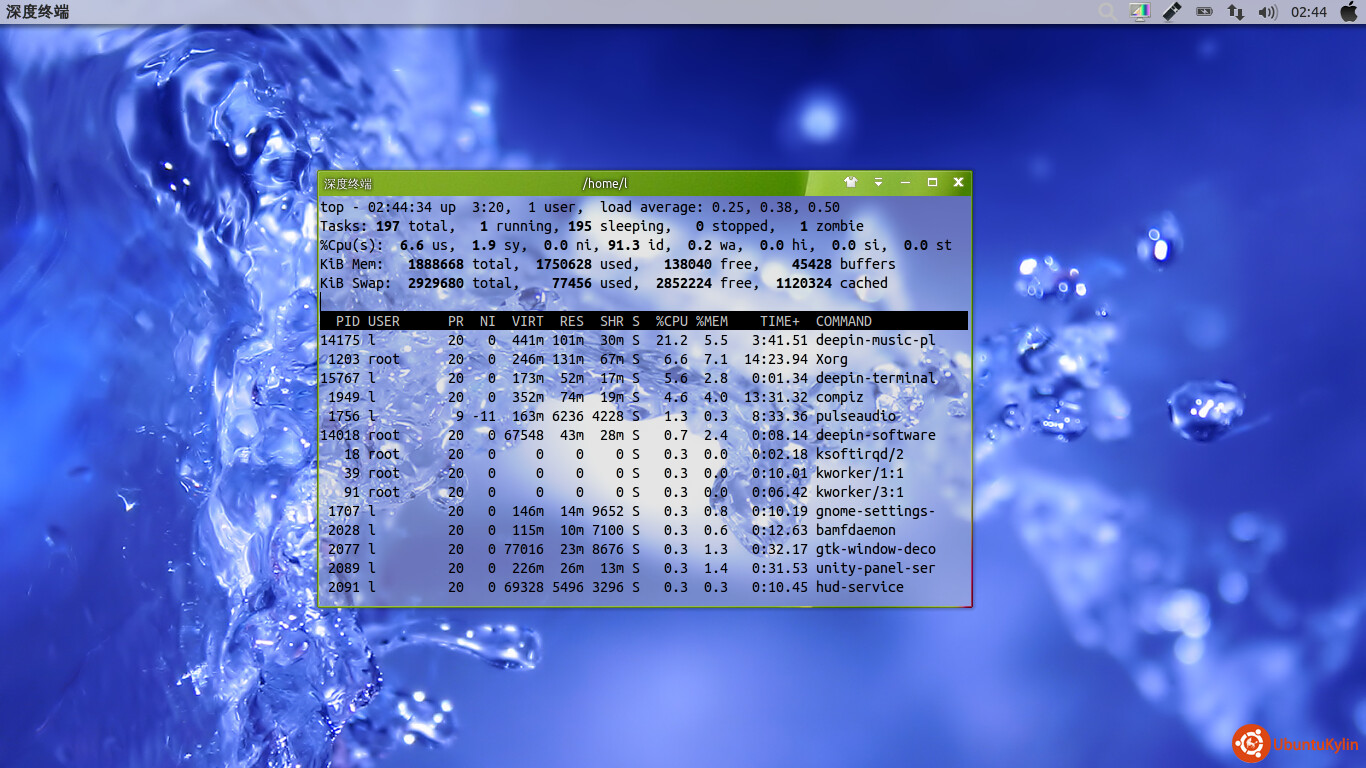Open the terminal theme (shirt) icon
The image size is (1366, 768).
850,182
